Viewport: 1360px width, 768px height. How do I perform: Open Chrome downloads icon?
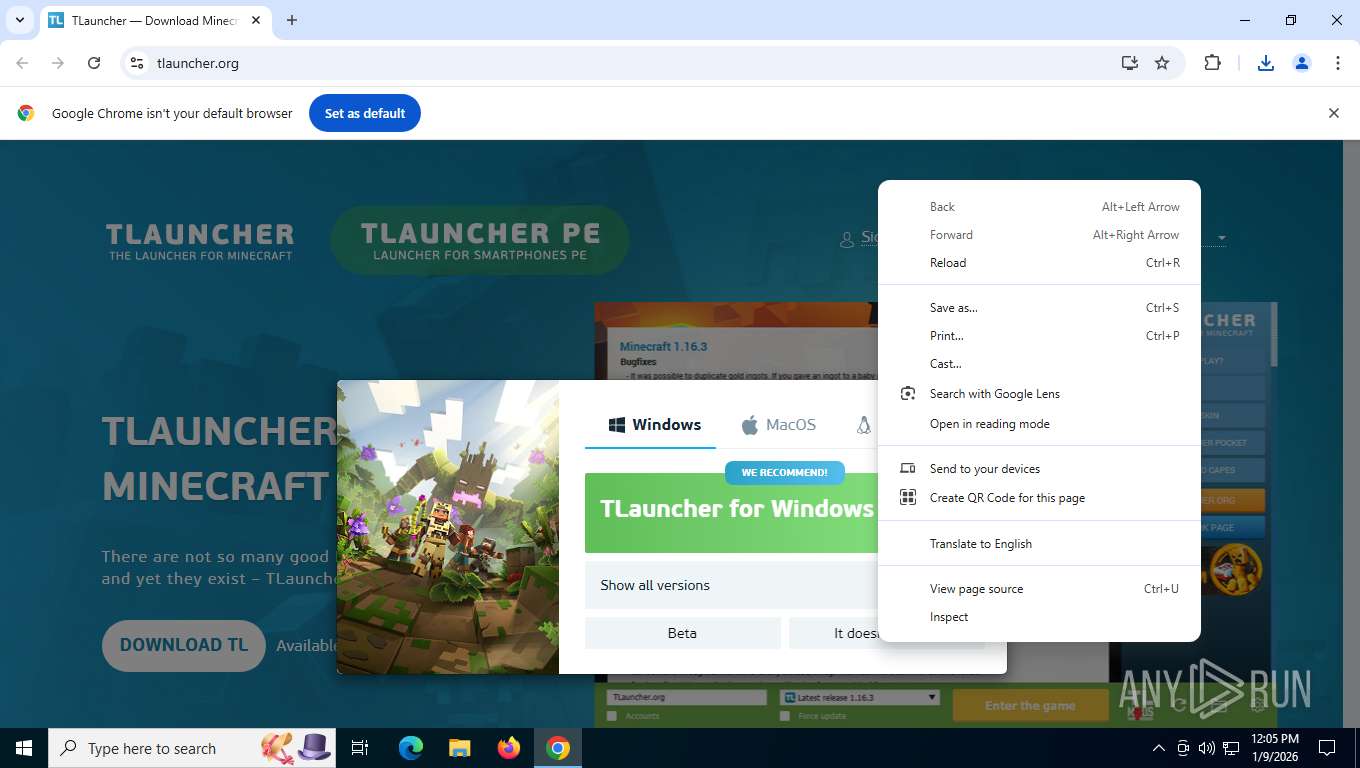coord(1266,63)
